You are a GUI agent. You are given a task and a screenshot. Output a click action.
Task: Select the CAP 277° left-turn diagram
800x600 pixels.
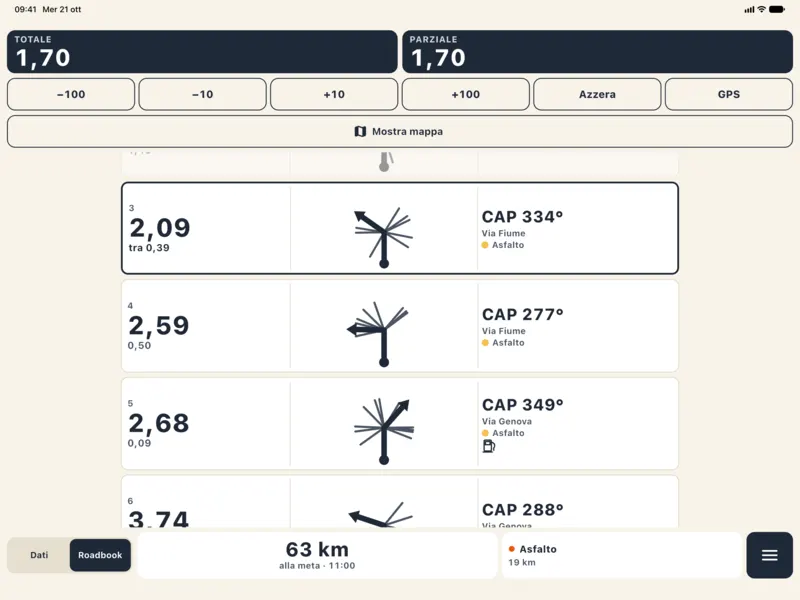tap(379, 334)
